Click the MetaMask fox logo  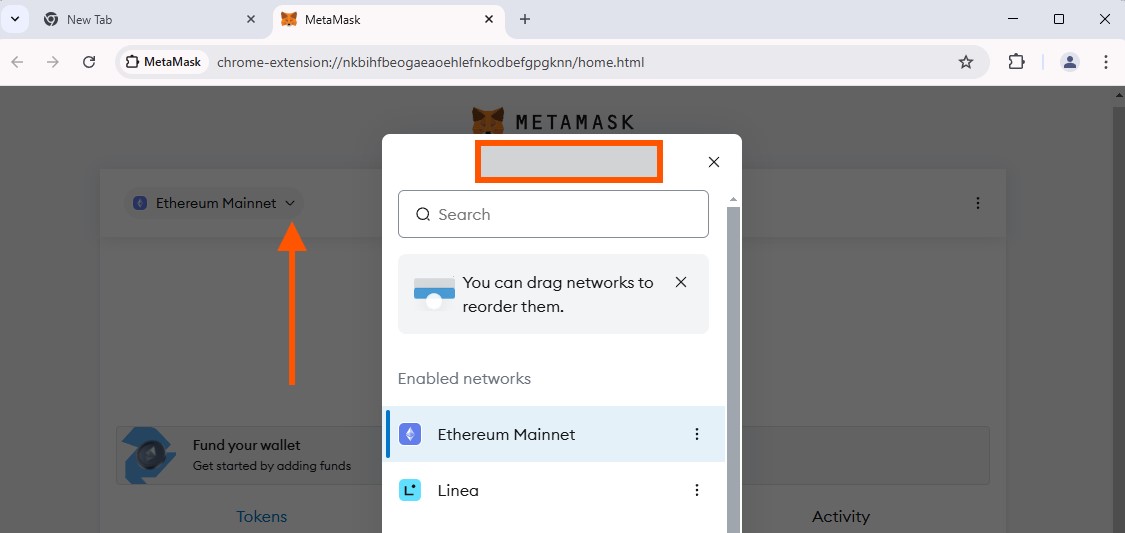tap(488, 120)
